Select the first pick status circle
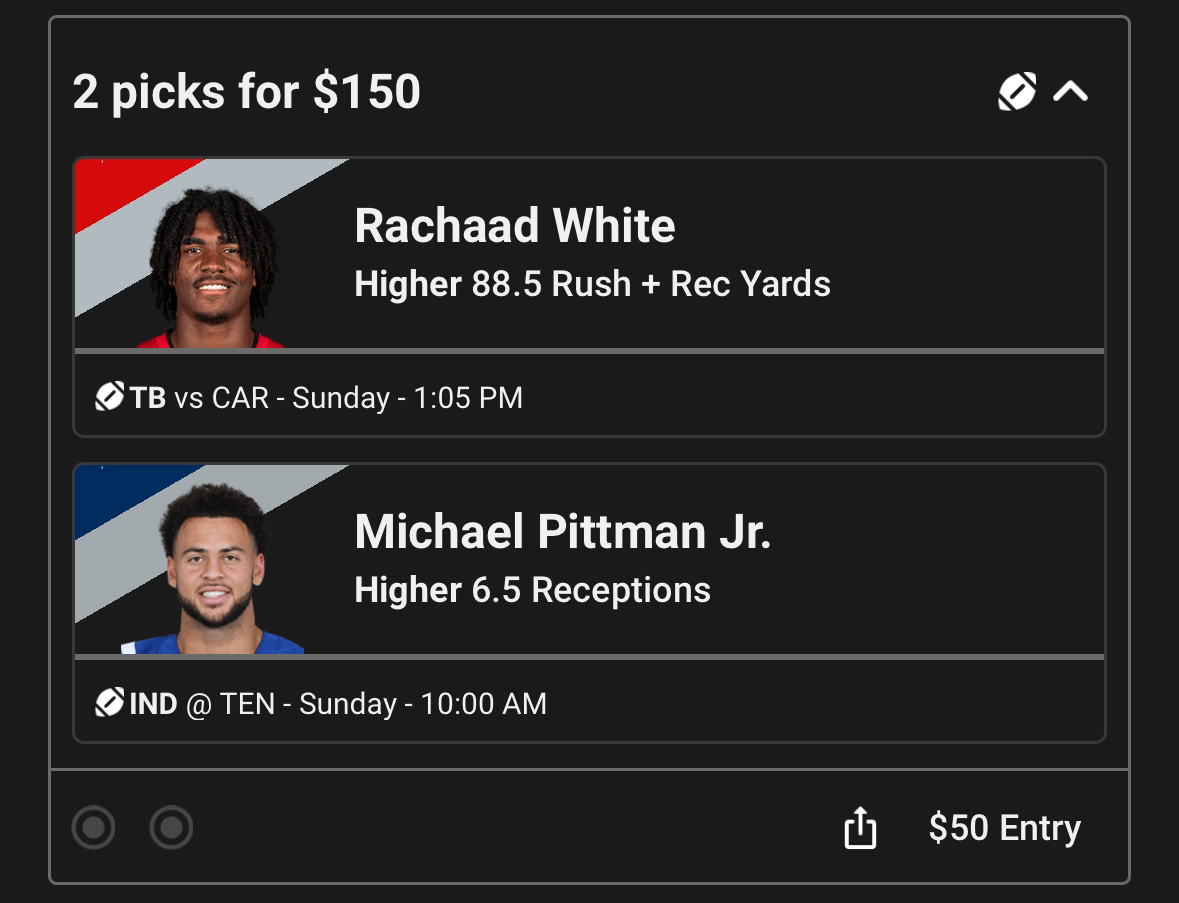Image resolution: width=1179 pixels, height=903 pixels. tap(94, 827)
